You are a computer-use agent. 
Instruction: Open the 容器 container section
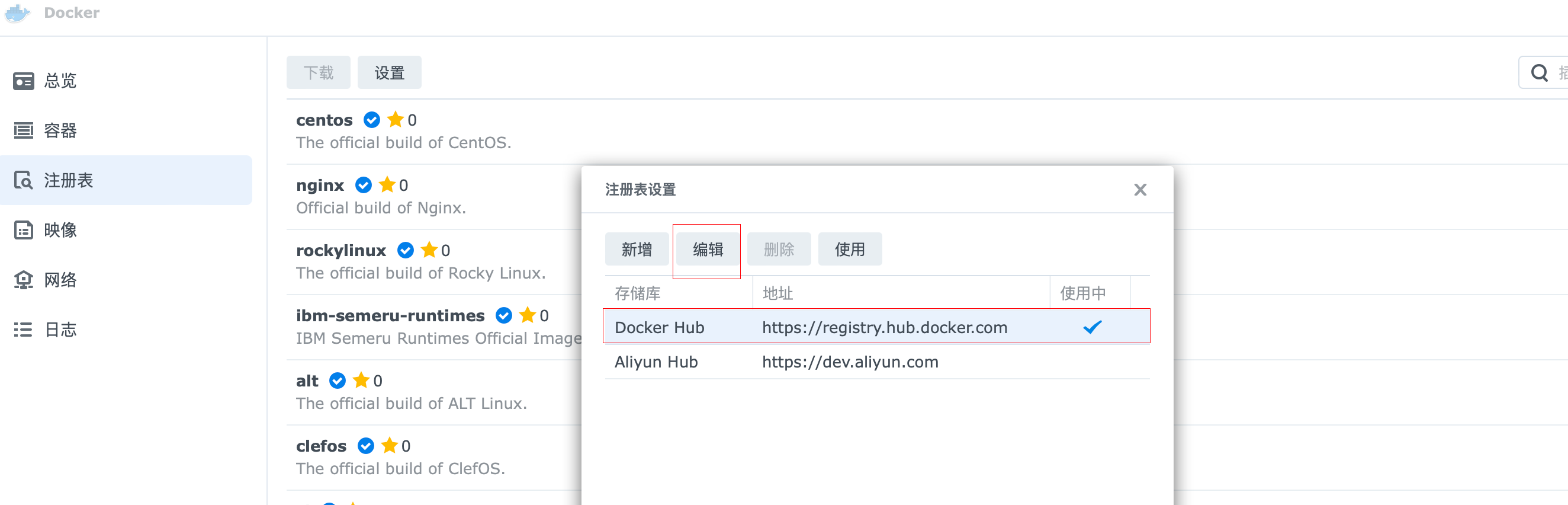click(x=126, y=130)
